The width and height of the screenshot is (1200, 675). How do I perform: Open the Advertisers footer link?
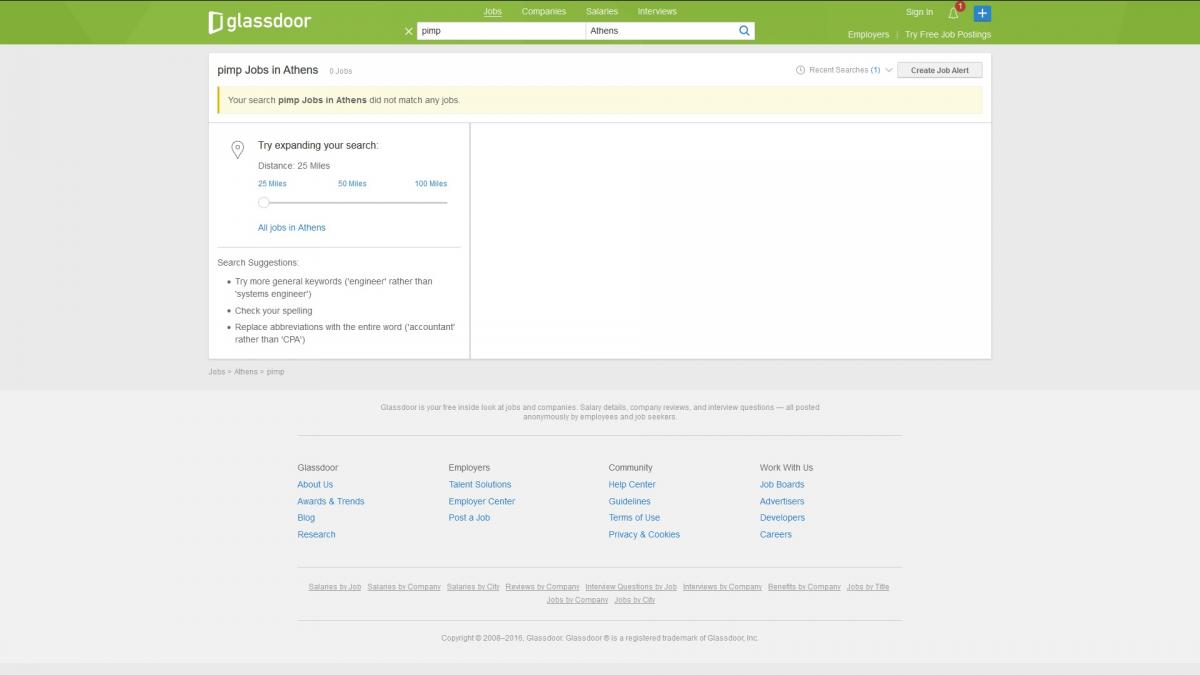click(782, 502)
